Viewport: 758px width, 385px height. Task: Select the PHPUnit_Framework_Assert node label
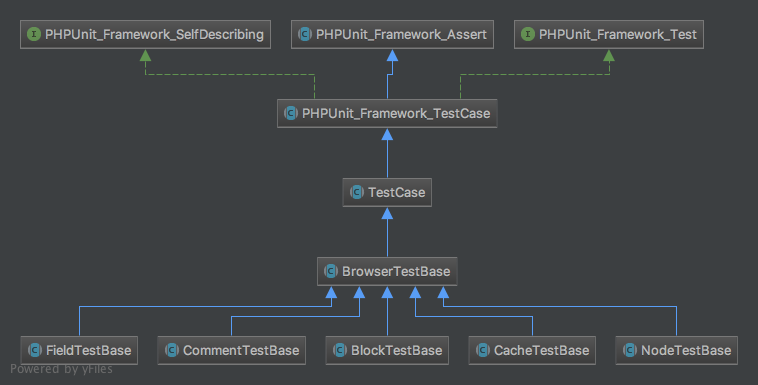pos(401,35)
